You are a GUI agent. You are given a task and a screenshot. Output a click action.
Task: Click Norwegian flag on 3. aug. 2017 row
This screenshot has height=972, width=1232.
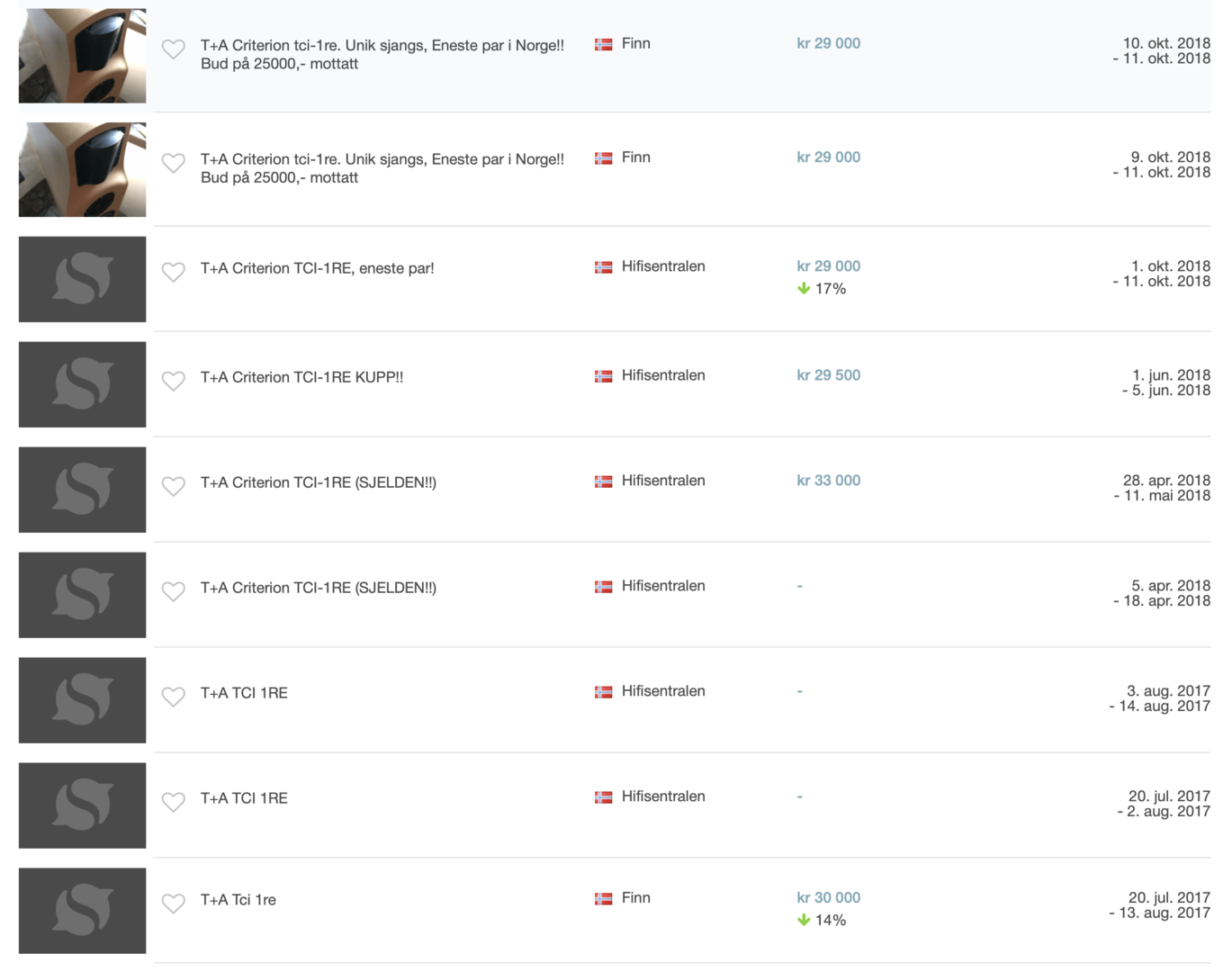(x=604, y=692)
